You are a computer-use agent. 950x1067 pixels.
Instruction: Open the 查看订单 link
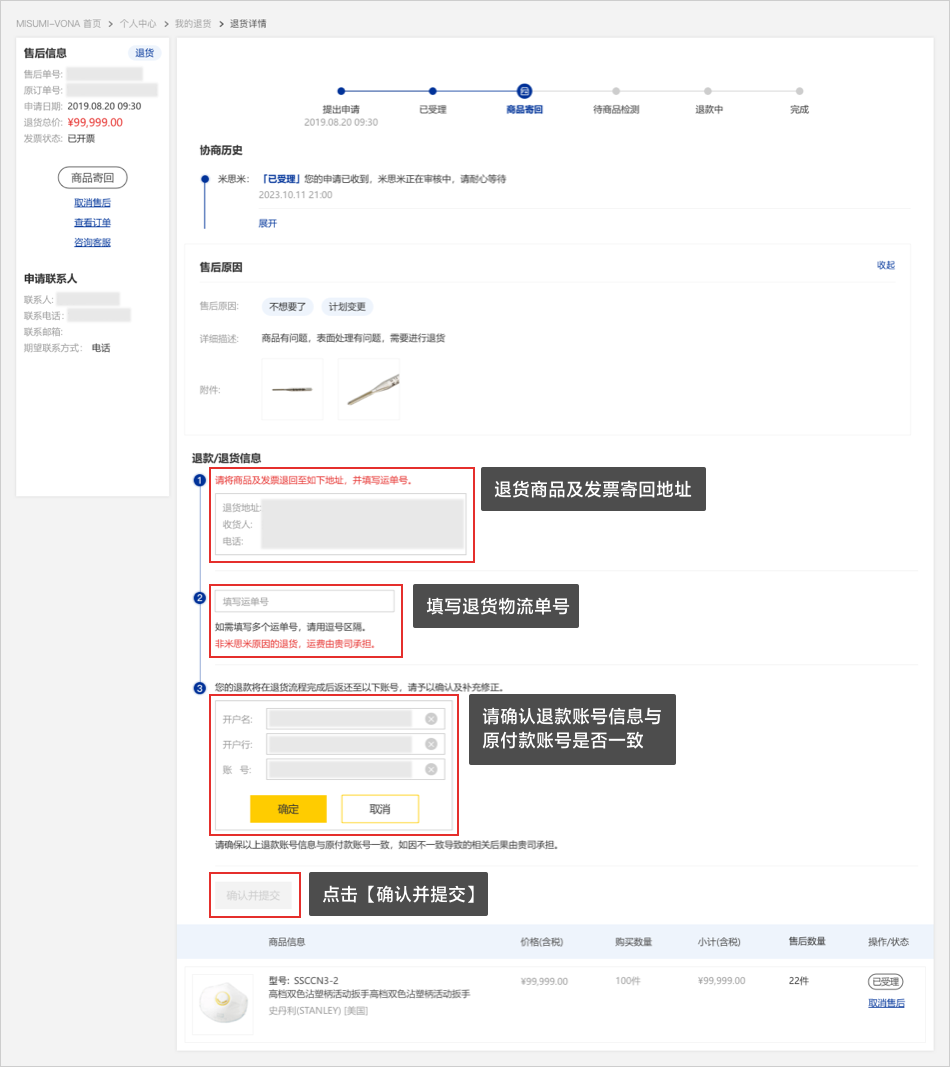point(92,223)
